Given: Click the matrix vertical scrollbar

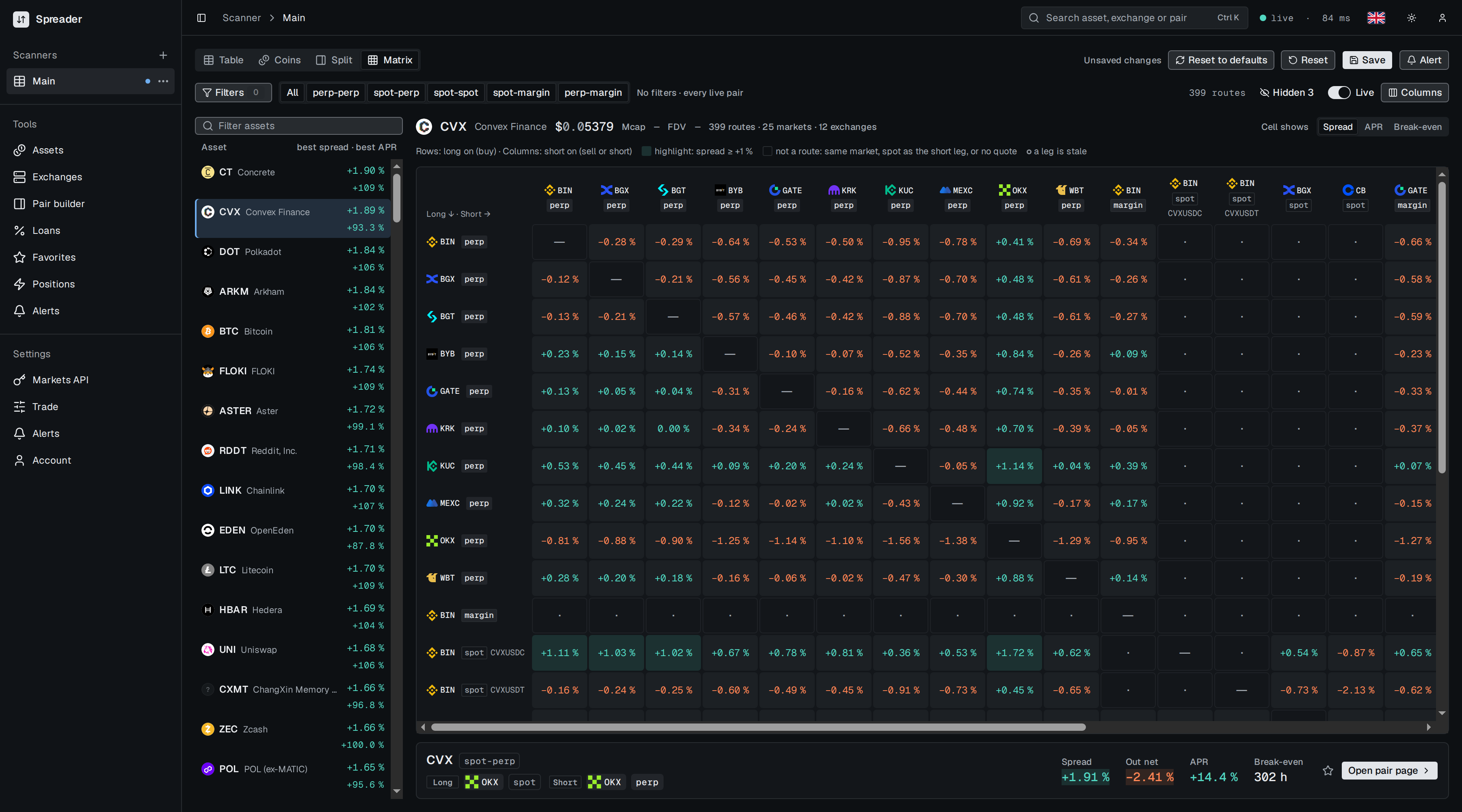Looking at the screenshot, I should pos(1442,327).
